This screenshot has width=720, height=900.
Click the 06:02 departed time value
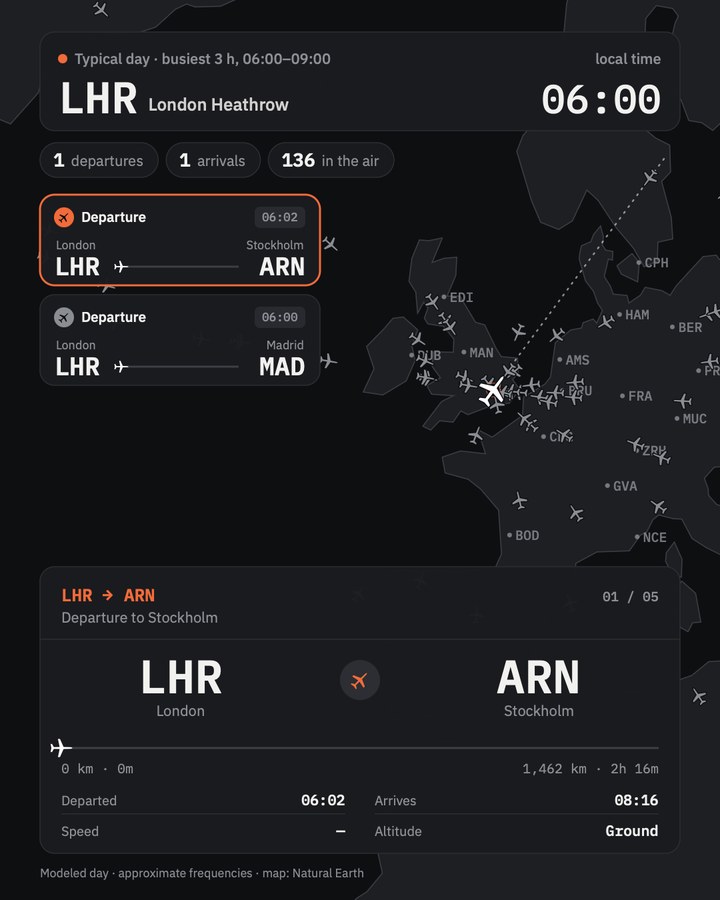(323, 800)
